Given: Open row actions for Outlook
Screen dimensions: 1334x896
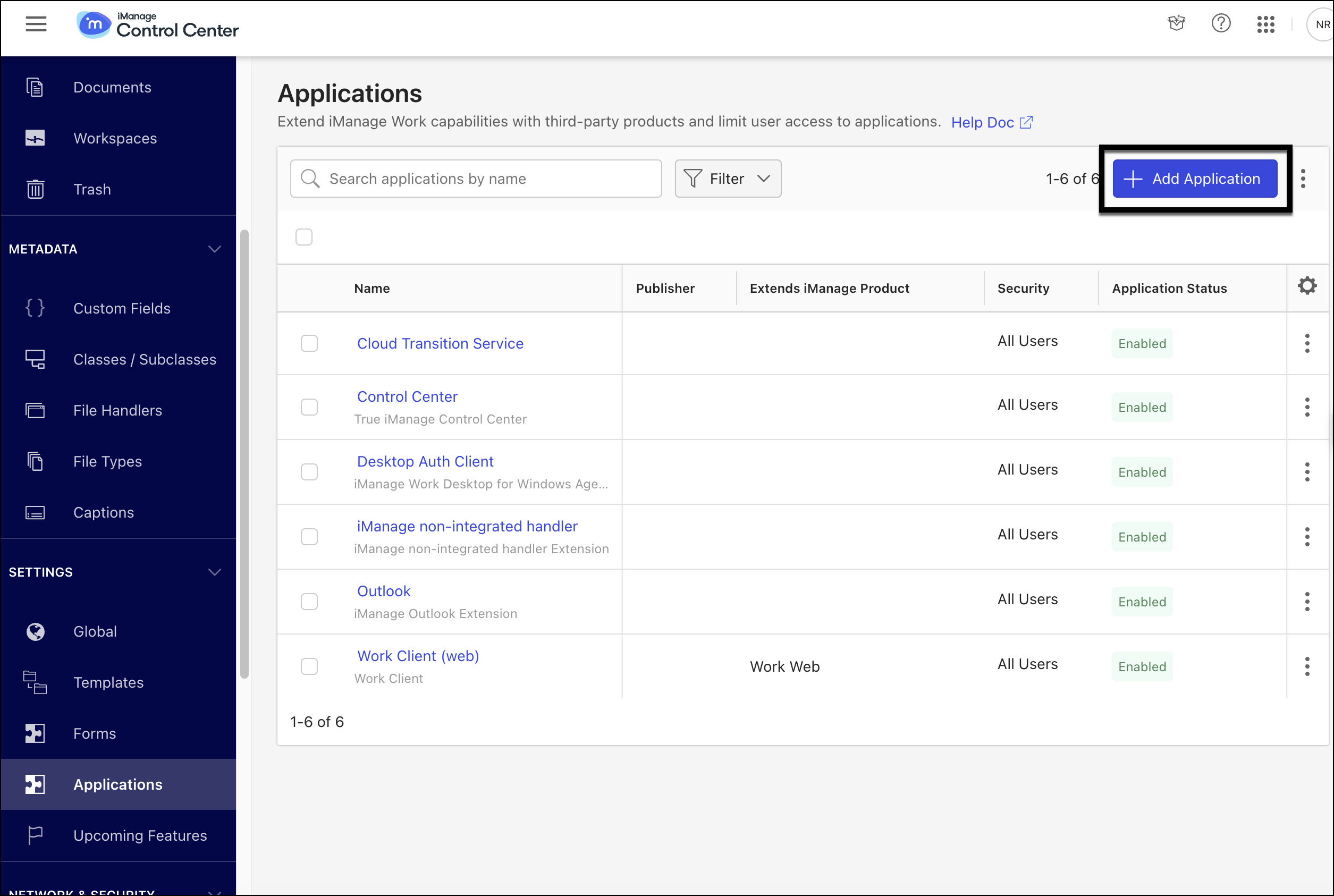Looking at the screenshot, I should pyautogui.click(x=1306, y=602).
